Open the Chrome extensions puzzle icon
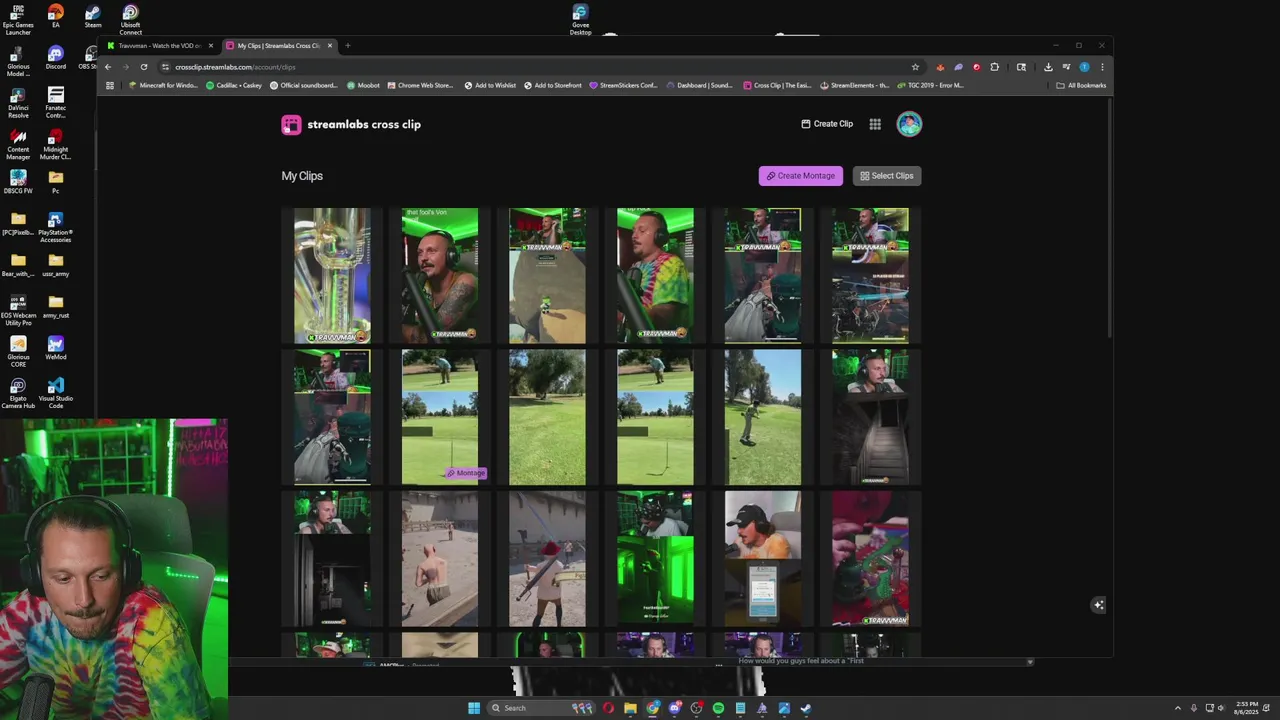The width and height of the screenshot is (1280, 720). click(x=995, y=67)
